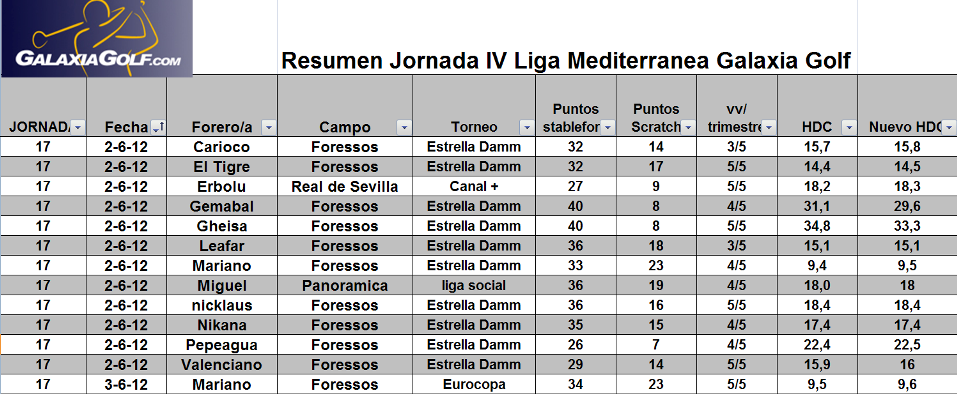The height and width of the screenshot is (394, 957).
Task: Select the Real de Sevilla campo cell
Action: [345, 187]
